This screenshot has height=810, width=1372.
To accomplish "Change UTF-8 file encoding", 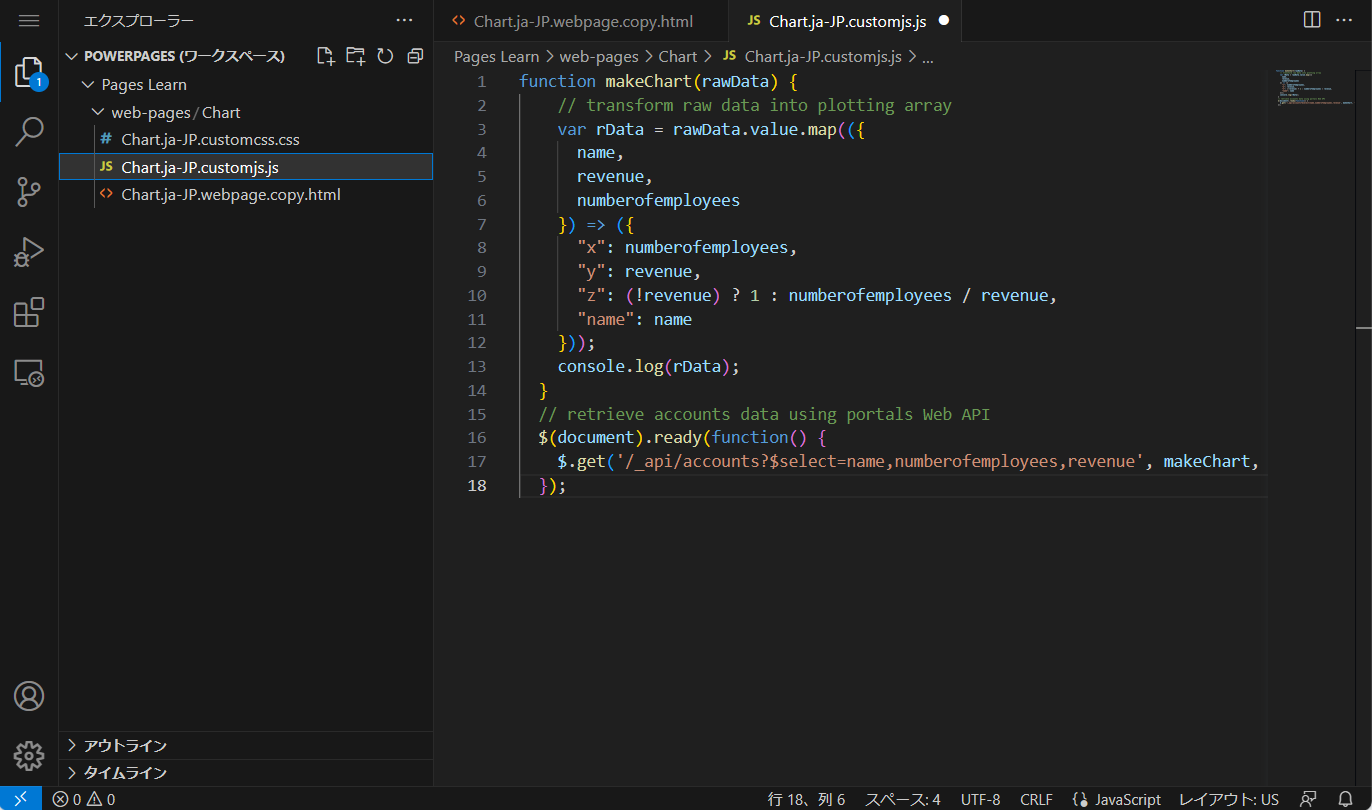I will point(980,799).
